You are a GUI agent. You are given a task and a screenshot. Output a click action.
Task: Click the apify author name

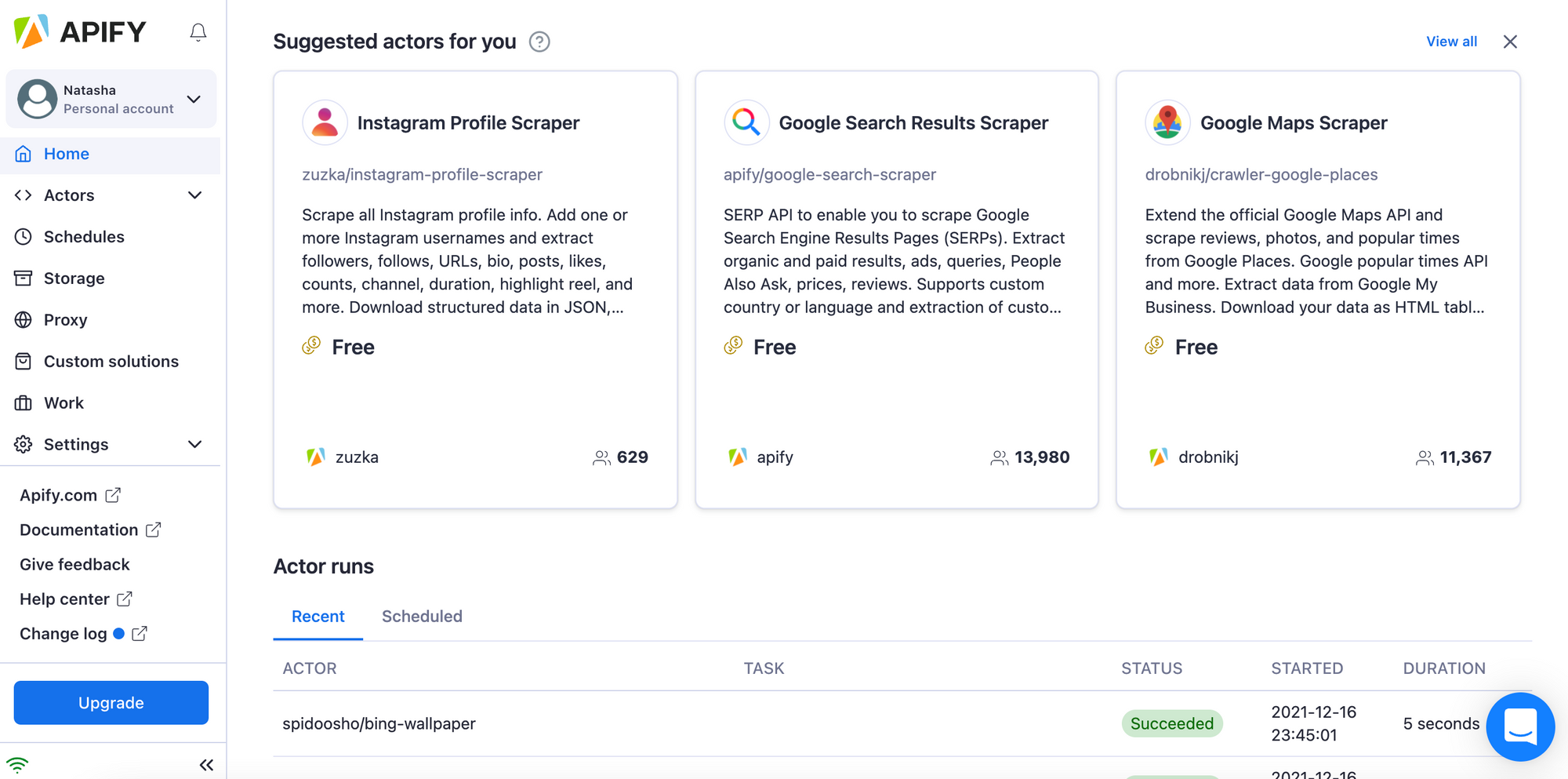pyautogui.click(x=775, y=457)
